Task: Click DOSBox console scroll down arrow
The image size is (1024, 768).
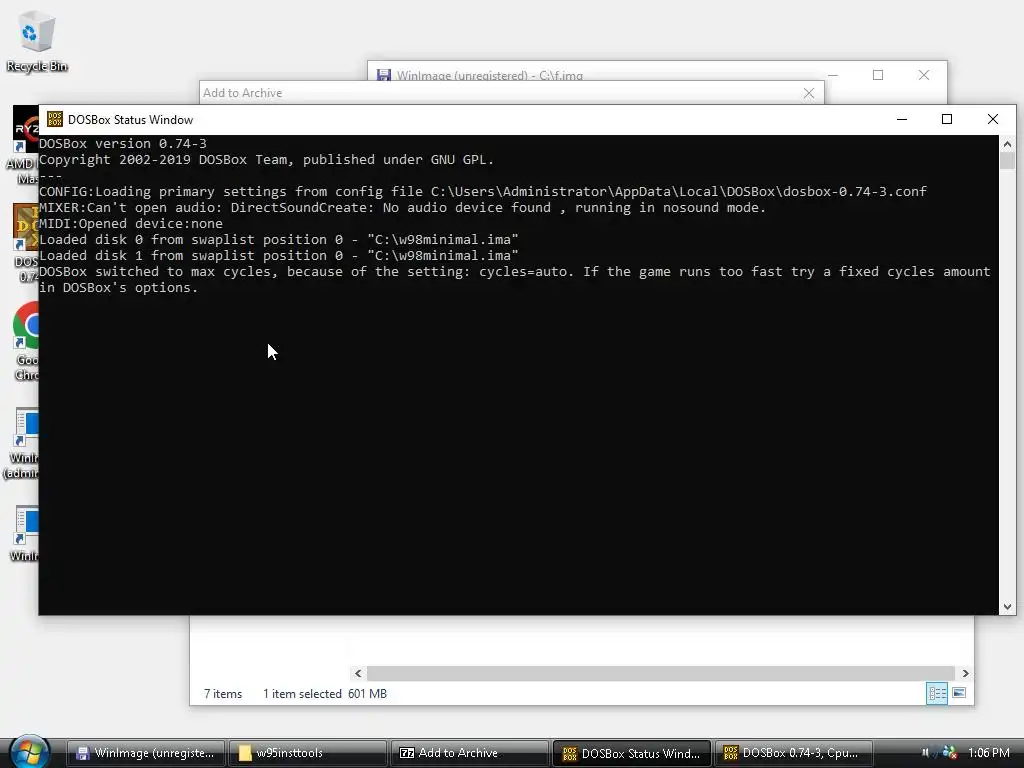Action: 1007,607
